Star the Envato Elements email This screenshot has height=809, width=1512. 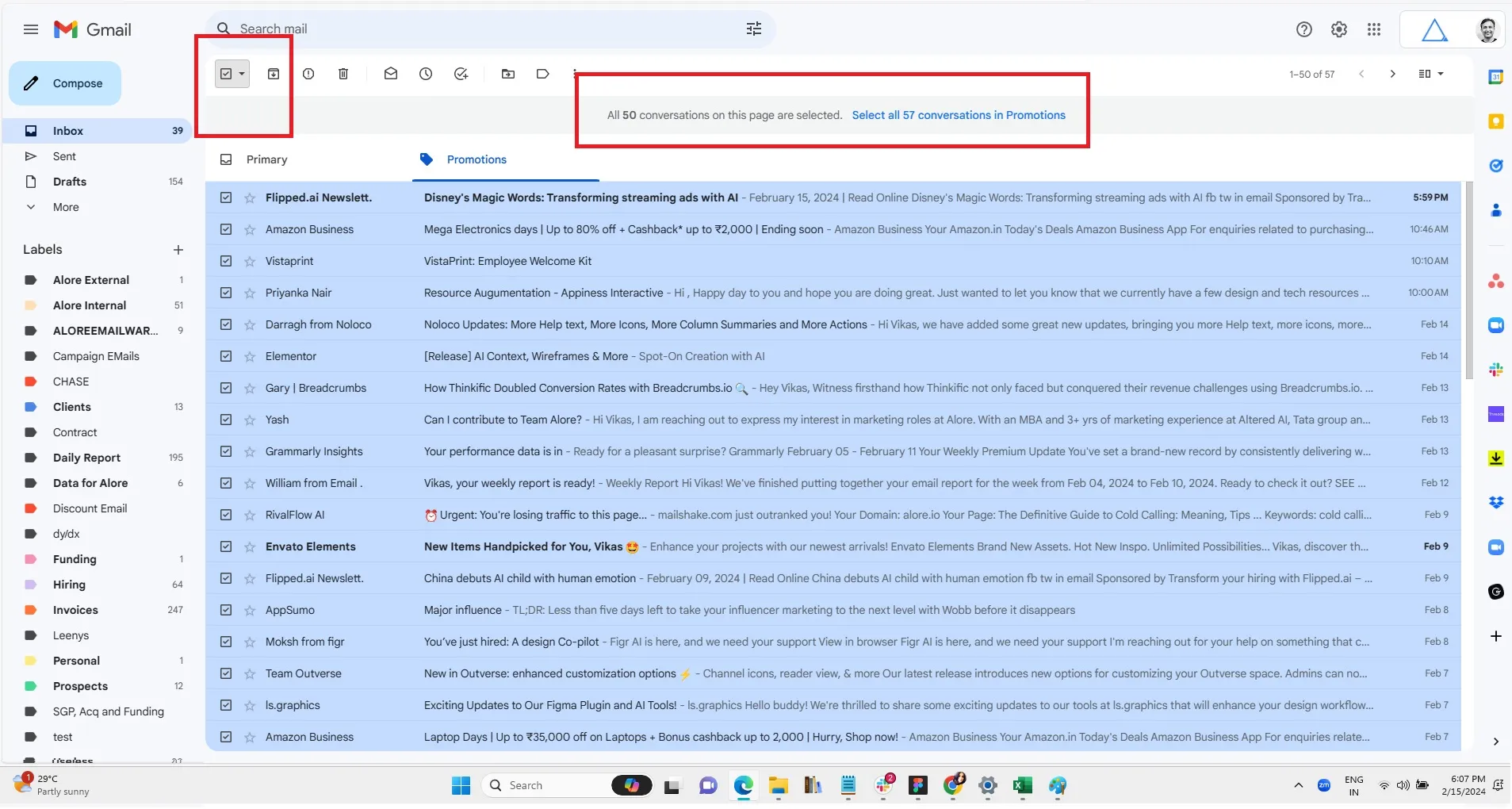250,546
